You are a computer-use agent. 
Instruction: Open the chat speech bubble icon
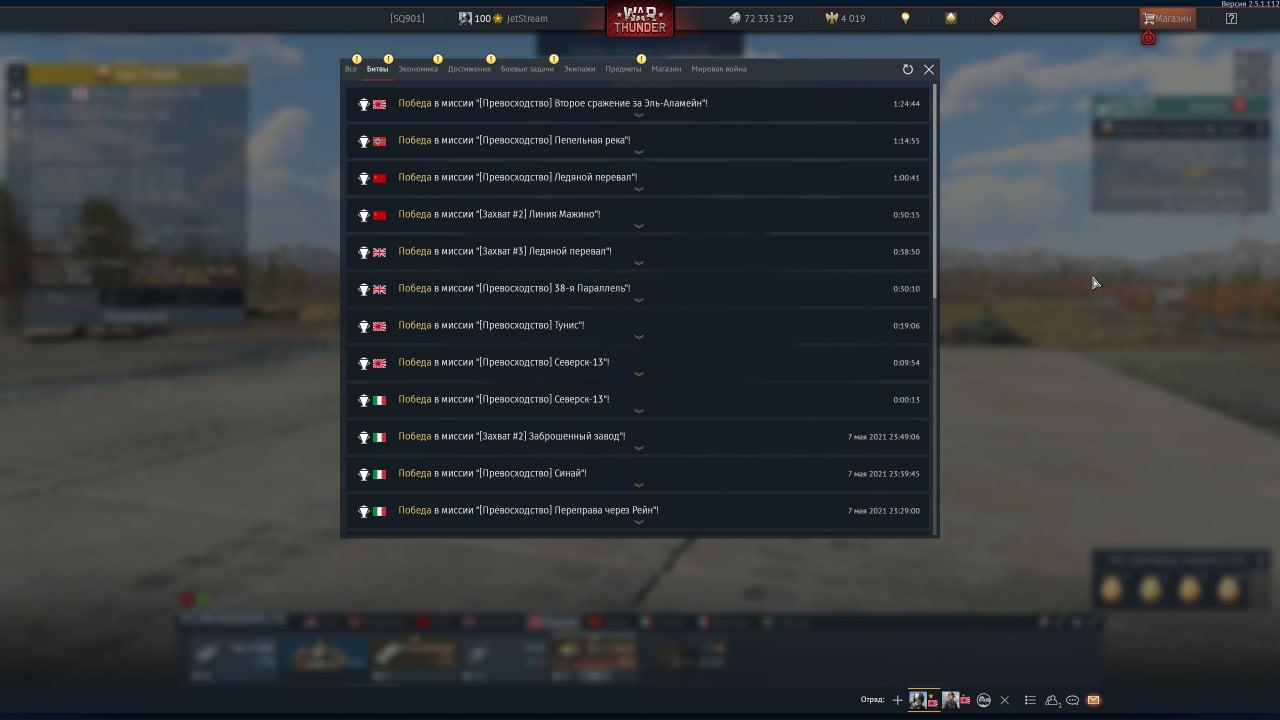(x=1072, y=700)
